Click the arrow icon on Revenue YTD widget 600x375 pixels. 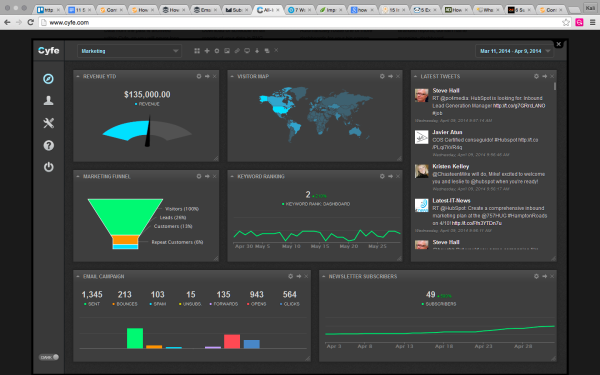(207, 77)
